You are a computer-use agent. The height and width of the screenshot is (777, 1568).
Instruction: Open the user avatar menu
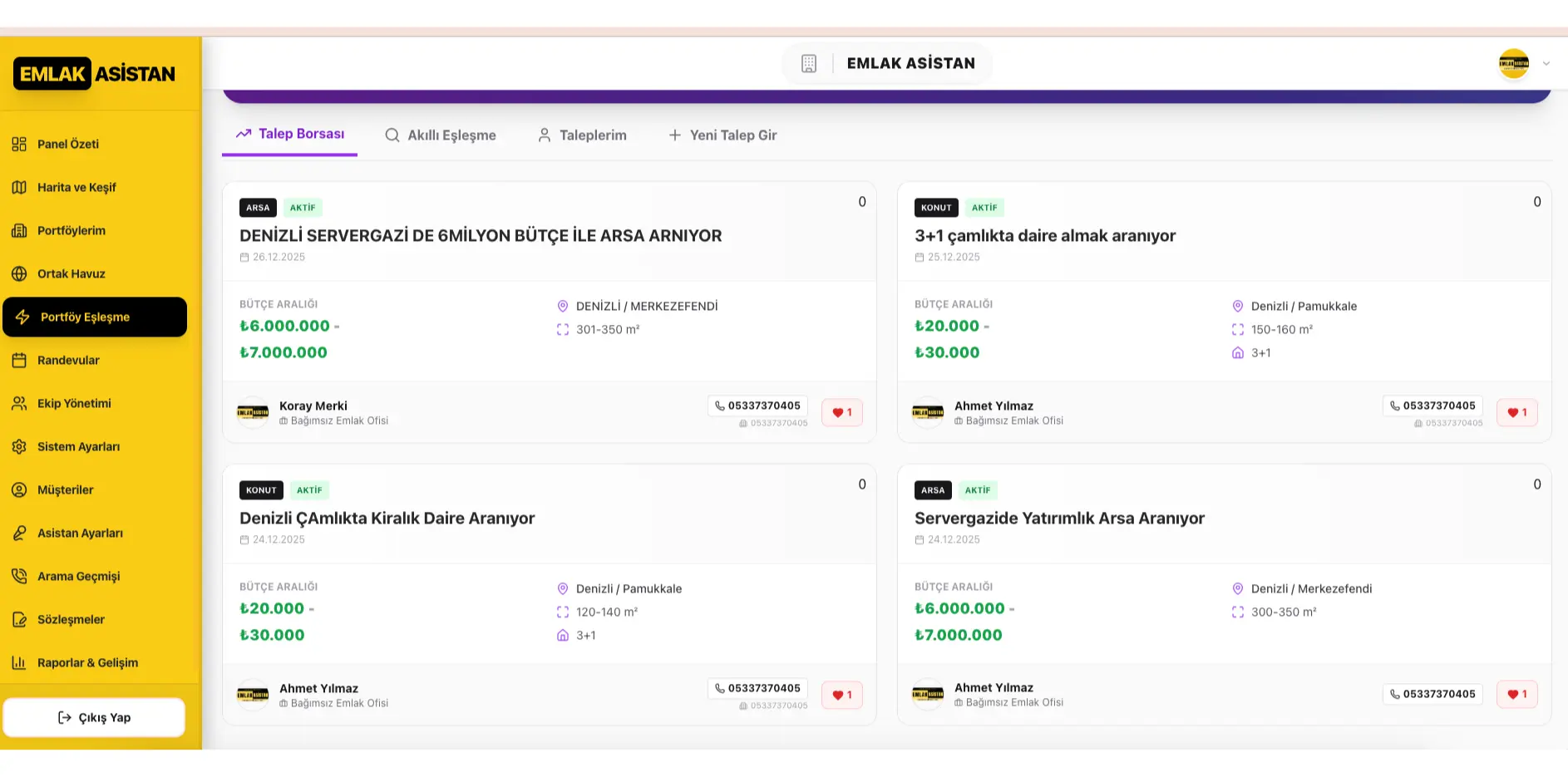tap(1513, 63)
